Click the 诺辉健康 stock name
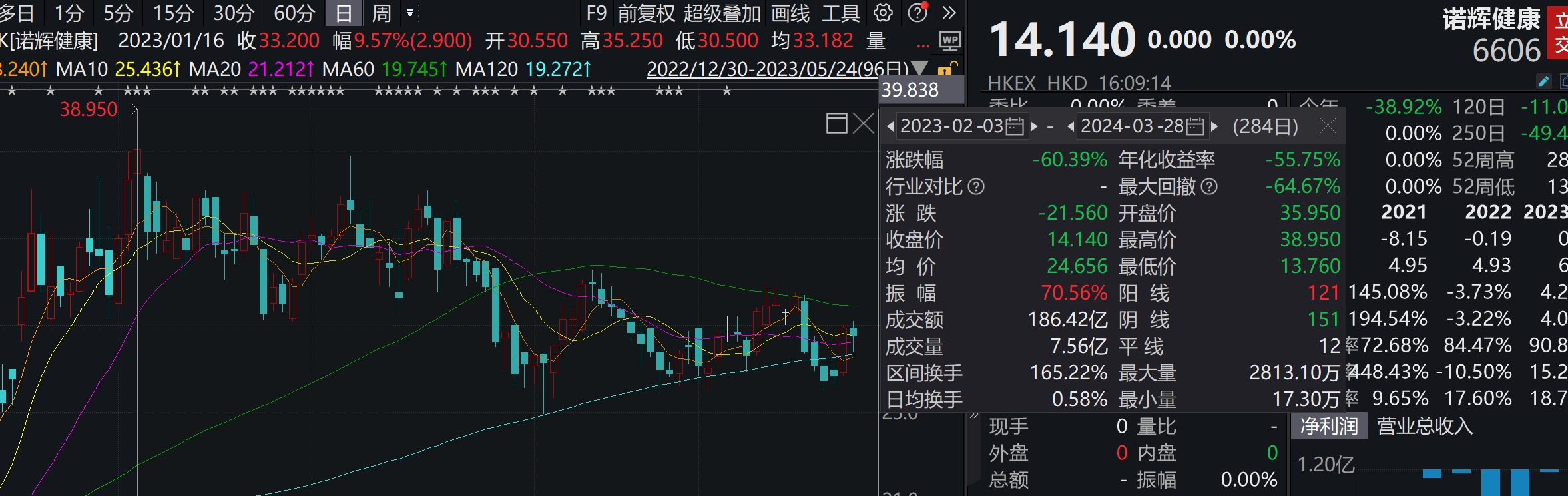The height and width of the screenshot is (496, 1568). point(1491,19)
